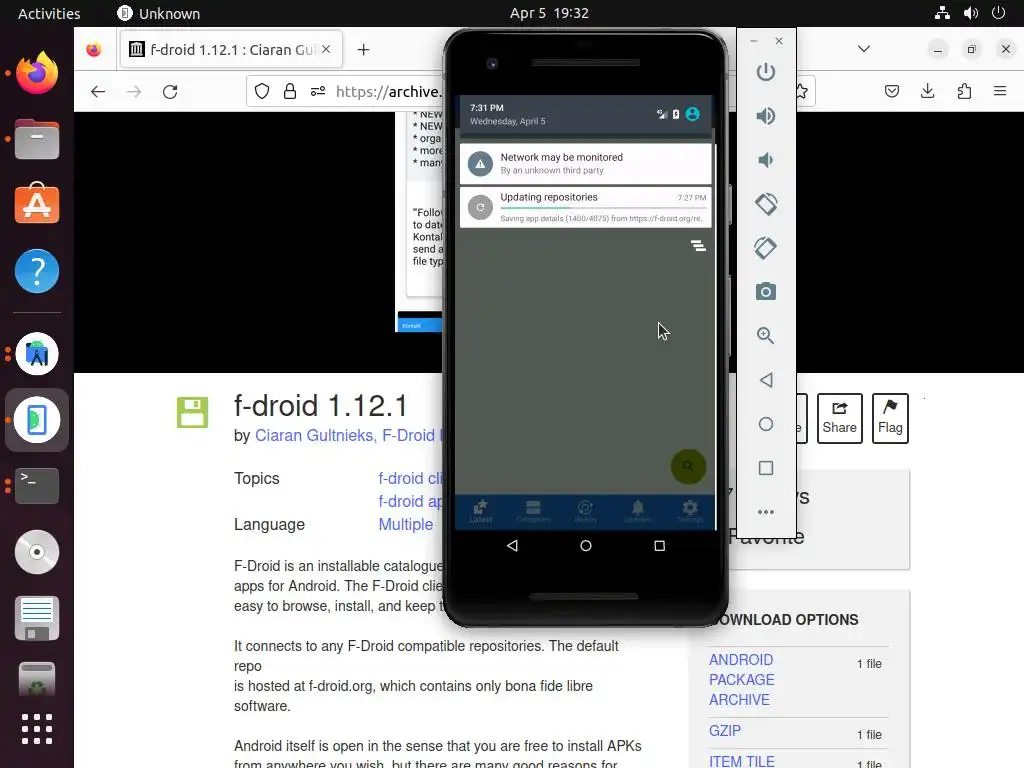Click Firefox forward arrow
The image size is (1024, 768).
(134, 91)
